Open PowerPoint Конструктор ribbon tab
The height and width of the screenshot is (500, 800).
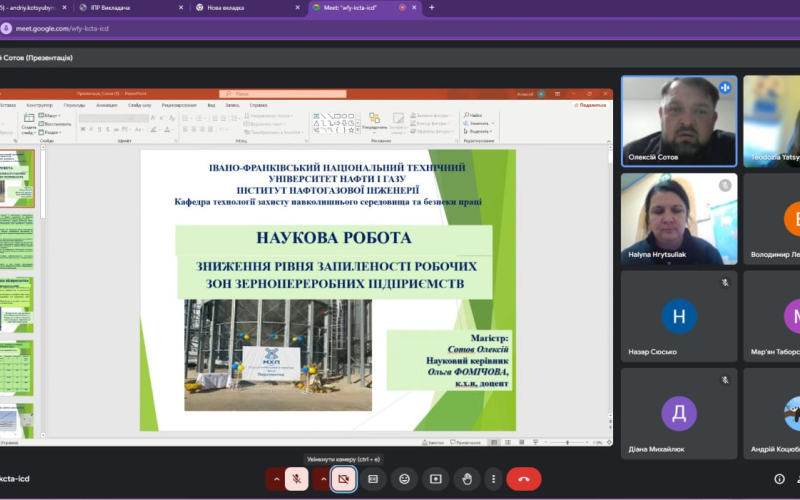click(39, 105)
